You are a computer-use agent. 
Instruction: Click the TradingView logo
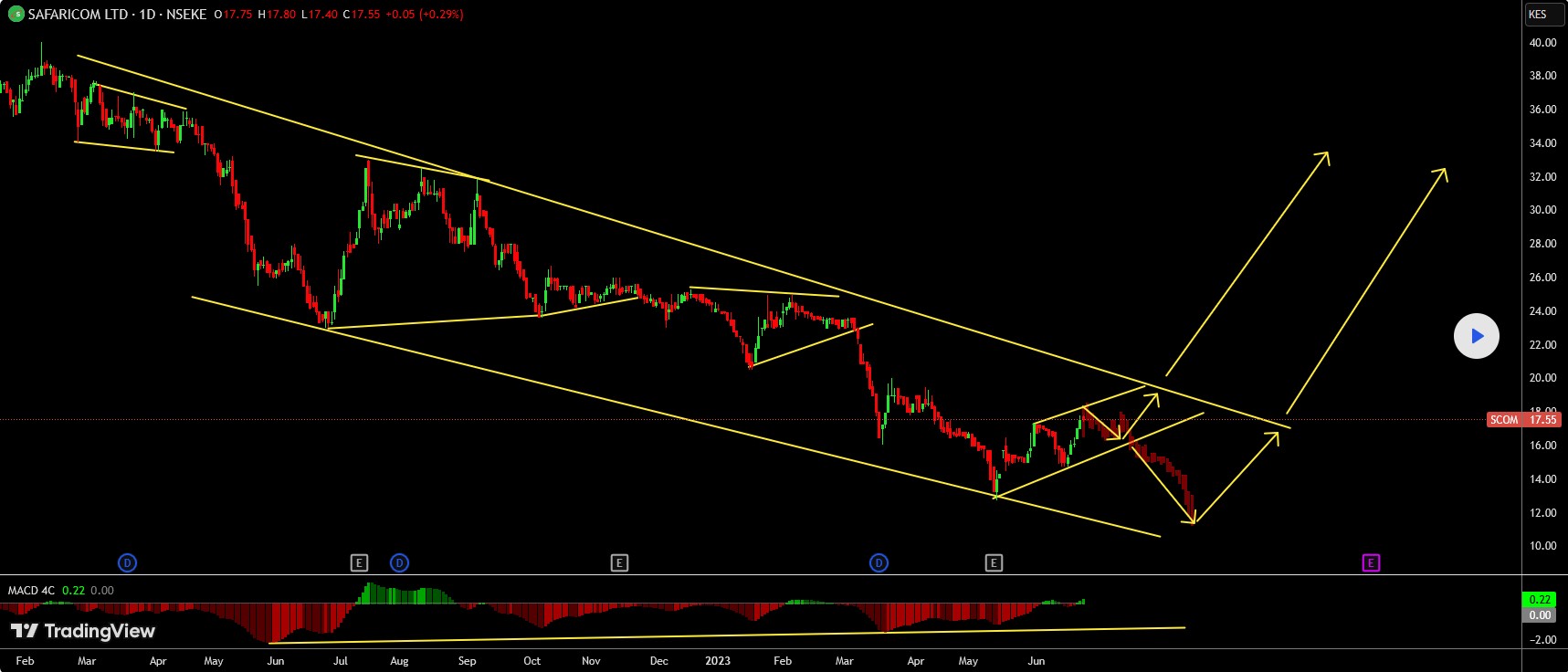coord(83,631)
